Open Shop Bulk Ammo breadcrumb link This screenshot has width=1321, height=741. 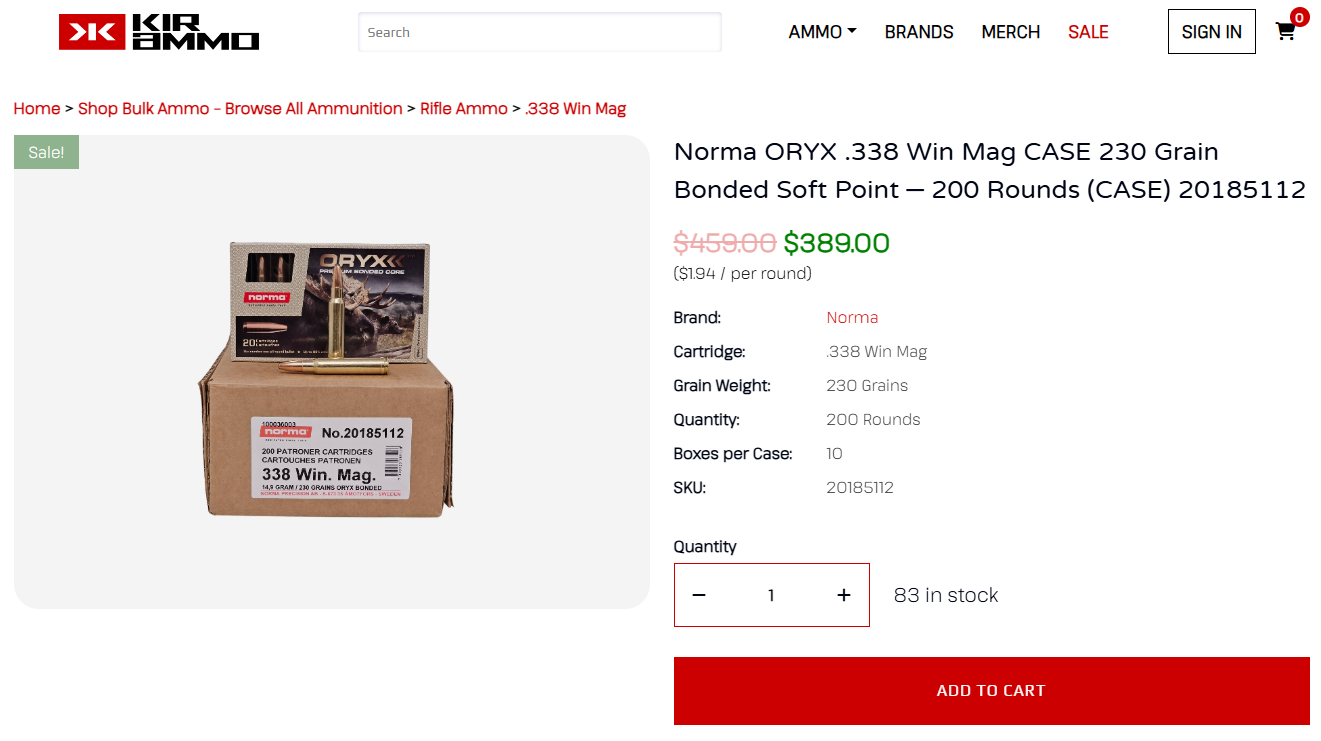(x=240, y=108)
